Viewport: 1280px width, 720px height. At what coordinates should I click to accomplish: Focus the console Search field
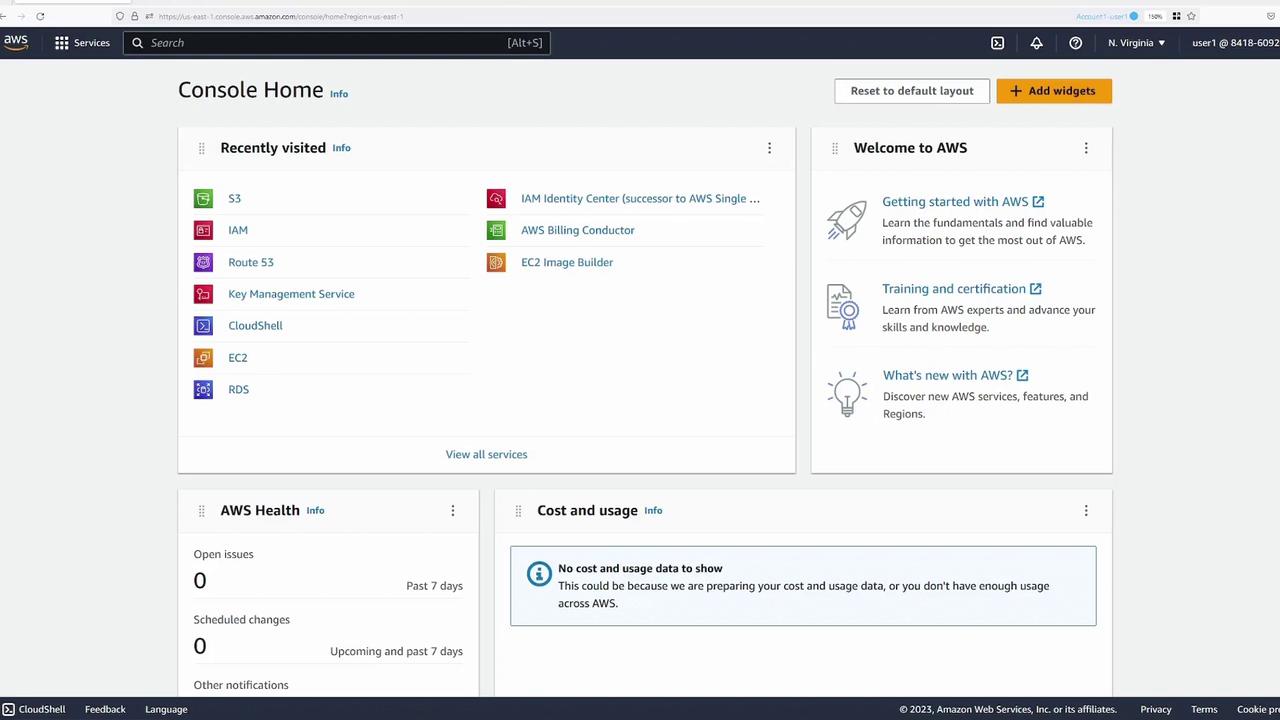coord(336,43)
